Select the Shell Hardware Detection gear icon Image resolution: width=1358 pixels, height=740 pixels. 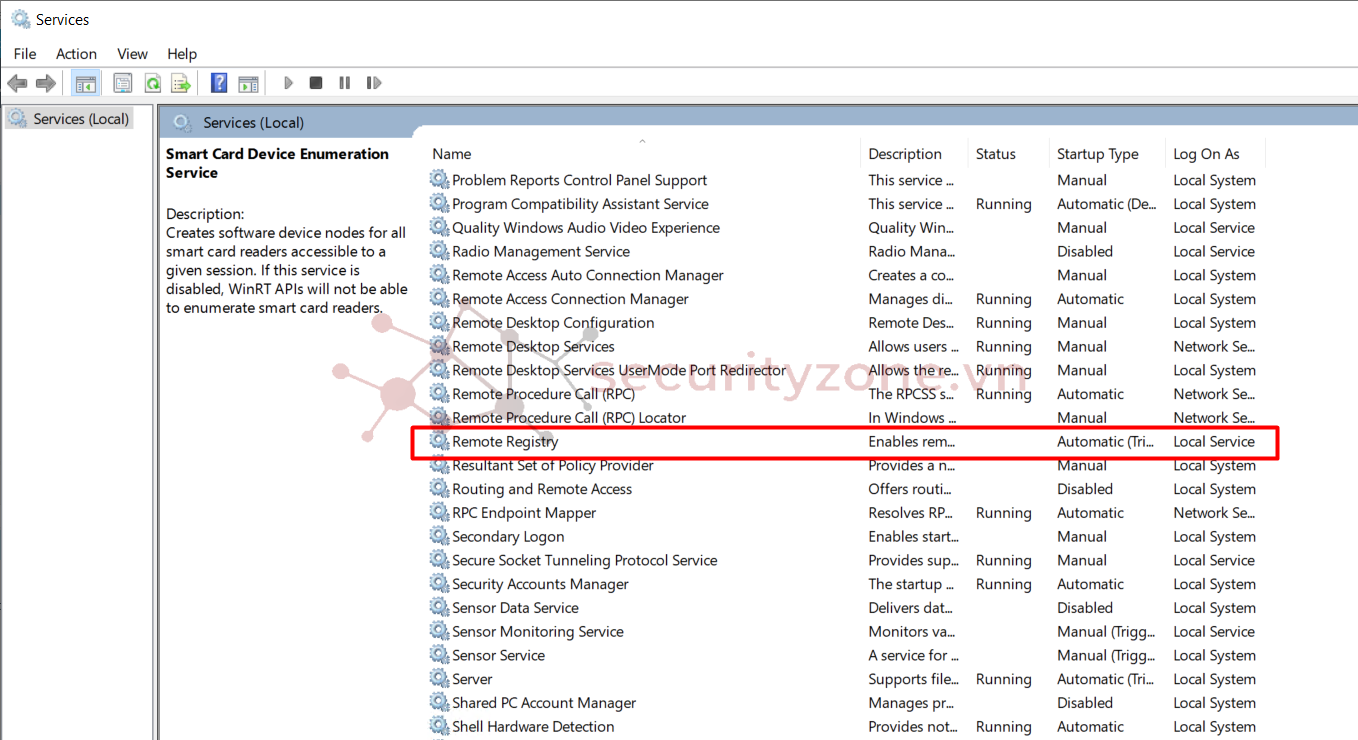coord(439,727)
